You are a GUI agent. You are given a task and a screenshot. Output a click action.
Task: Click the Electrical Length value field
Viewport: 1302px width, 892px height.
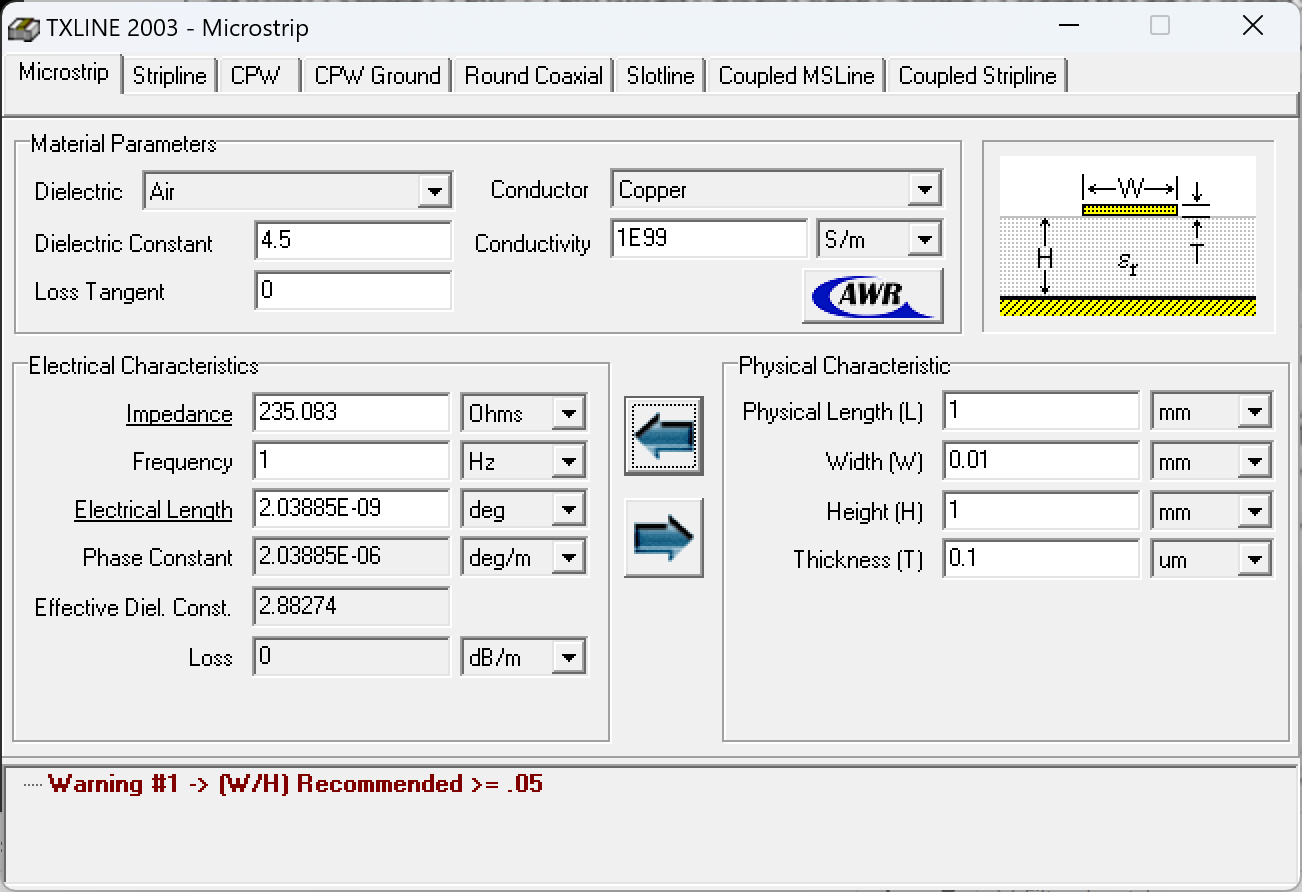(x=351, y=508)
